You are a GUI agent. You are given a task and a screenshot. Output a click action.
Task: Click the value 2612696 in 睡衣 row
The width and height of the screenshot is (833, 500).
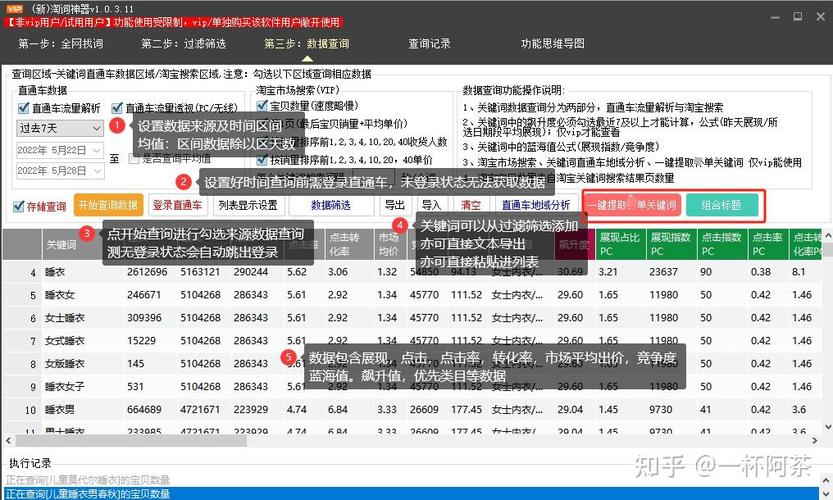pos(147,272)
